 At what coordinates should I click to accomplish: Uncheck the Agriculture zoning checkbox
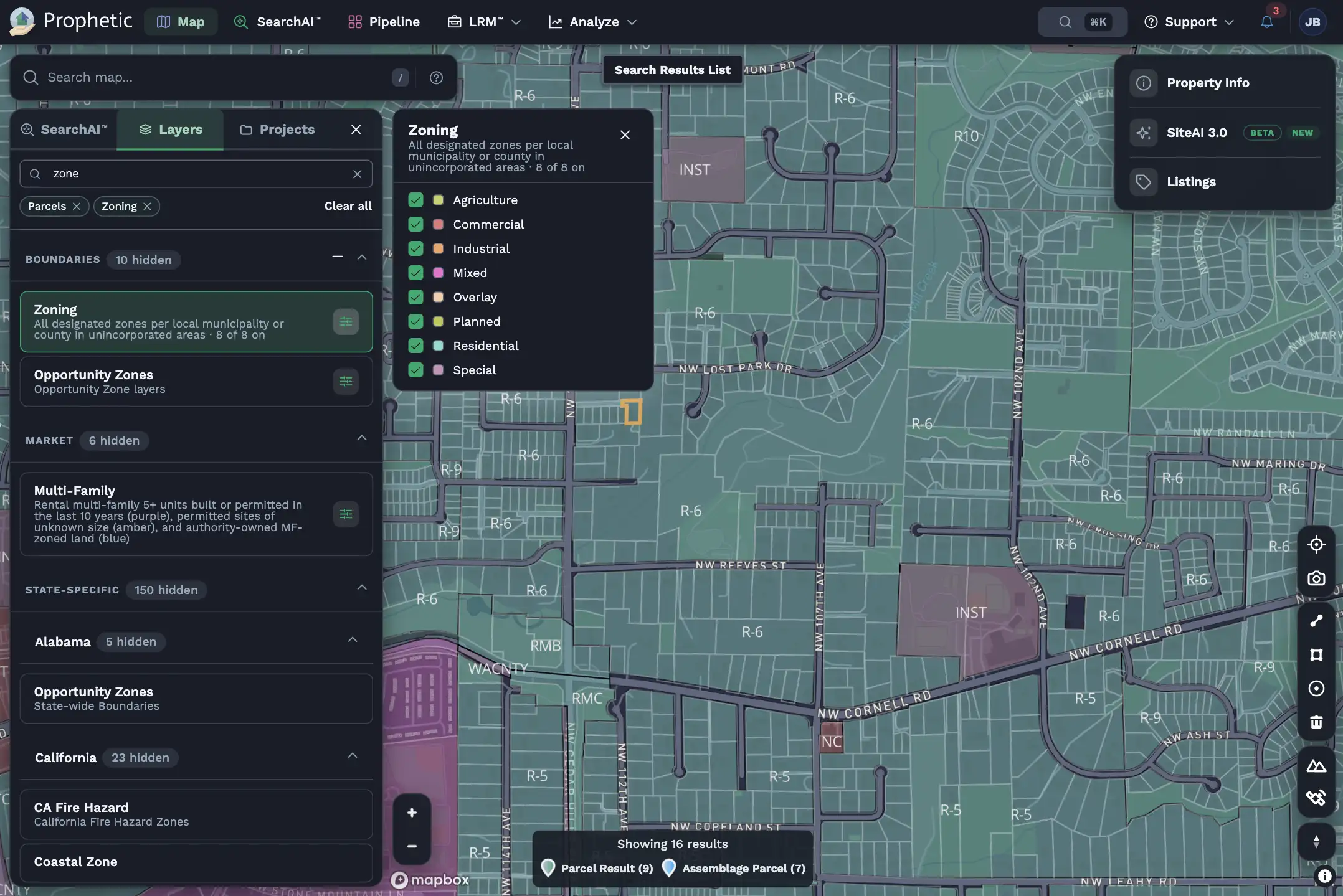[415, 200]
